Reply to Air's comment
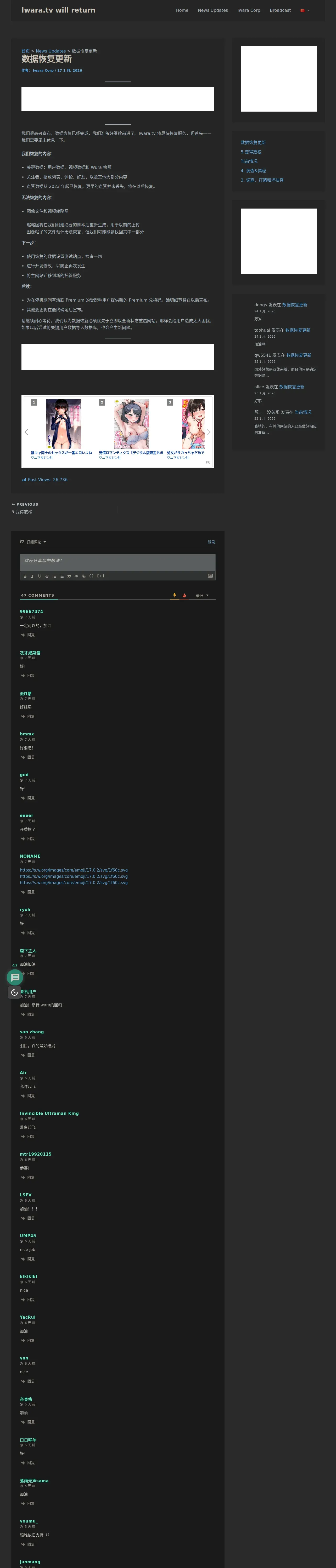Viewport: 336px width, 1568px height. [x=27, y=1096]
